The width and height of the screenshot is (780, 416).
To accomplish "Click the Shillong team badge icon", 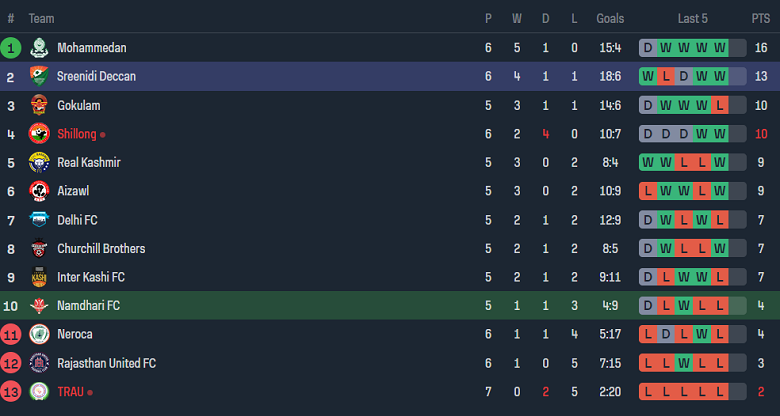I will [x=39, y=134].
